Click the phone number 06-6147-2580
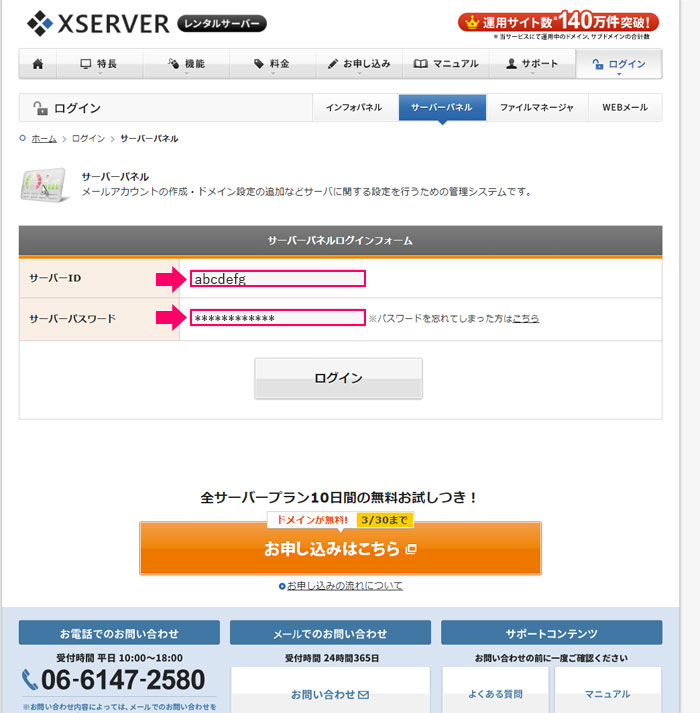Image resolution: width=700 pixels, height=713 pixels. (123, 680)
